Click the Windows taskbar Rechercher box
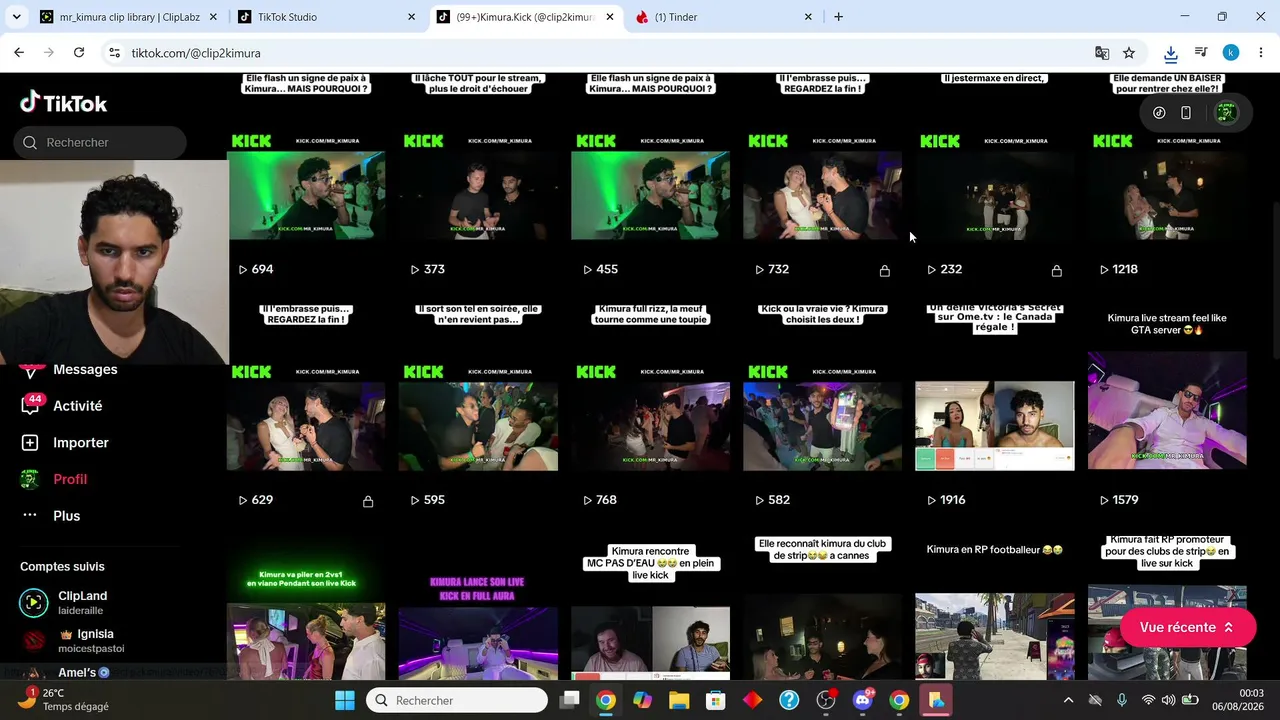Image resolution: width=1280 pixels, height=720 pixels. click(x=457, y=700)
